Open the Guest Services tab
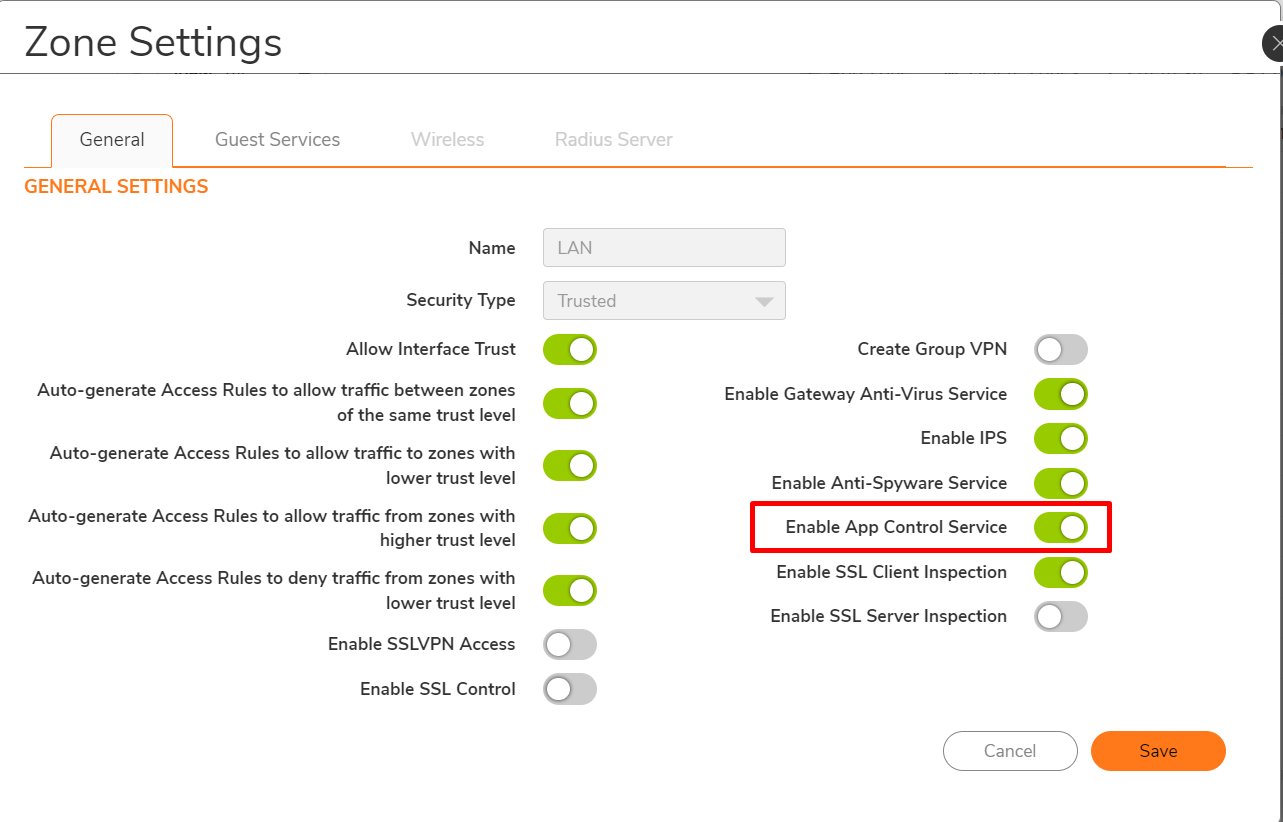 [277, 140]
